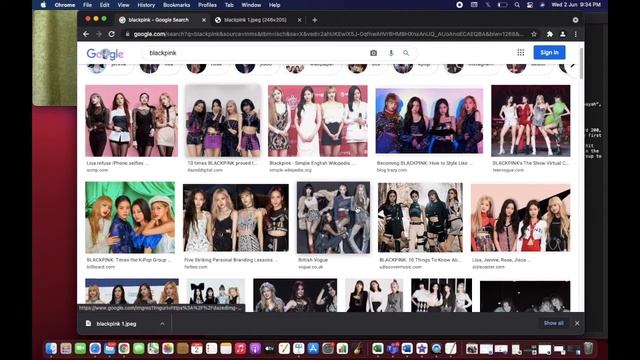Open the 10 times BLACKPINK proved image thumbnail
The width and height of the screenshot is (640, 360).
point(223,121)
